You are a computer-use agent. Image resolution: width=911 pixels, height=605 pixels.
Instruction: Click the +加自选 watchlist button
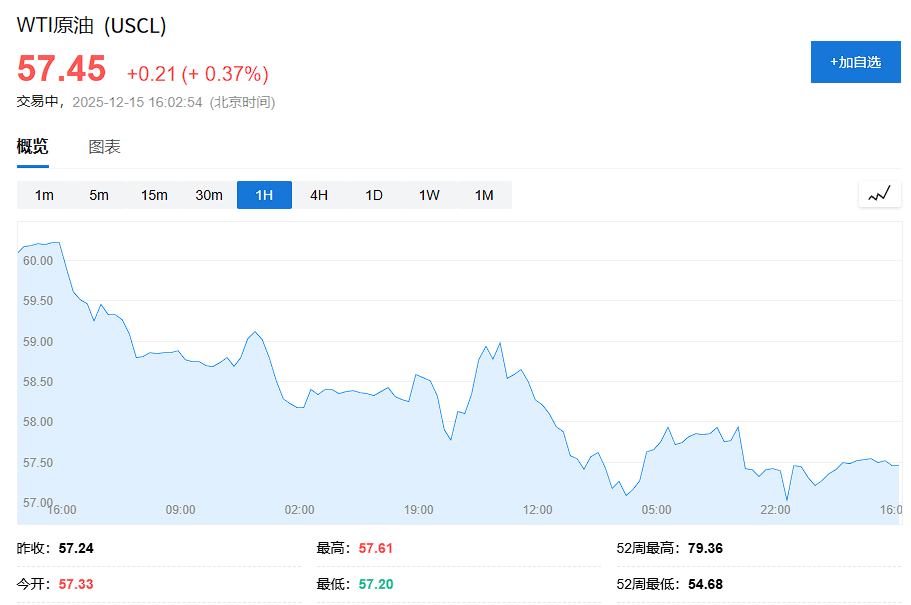click(855, 61)
